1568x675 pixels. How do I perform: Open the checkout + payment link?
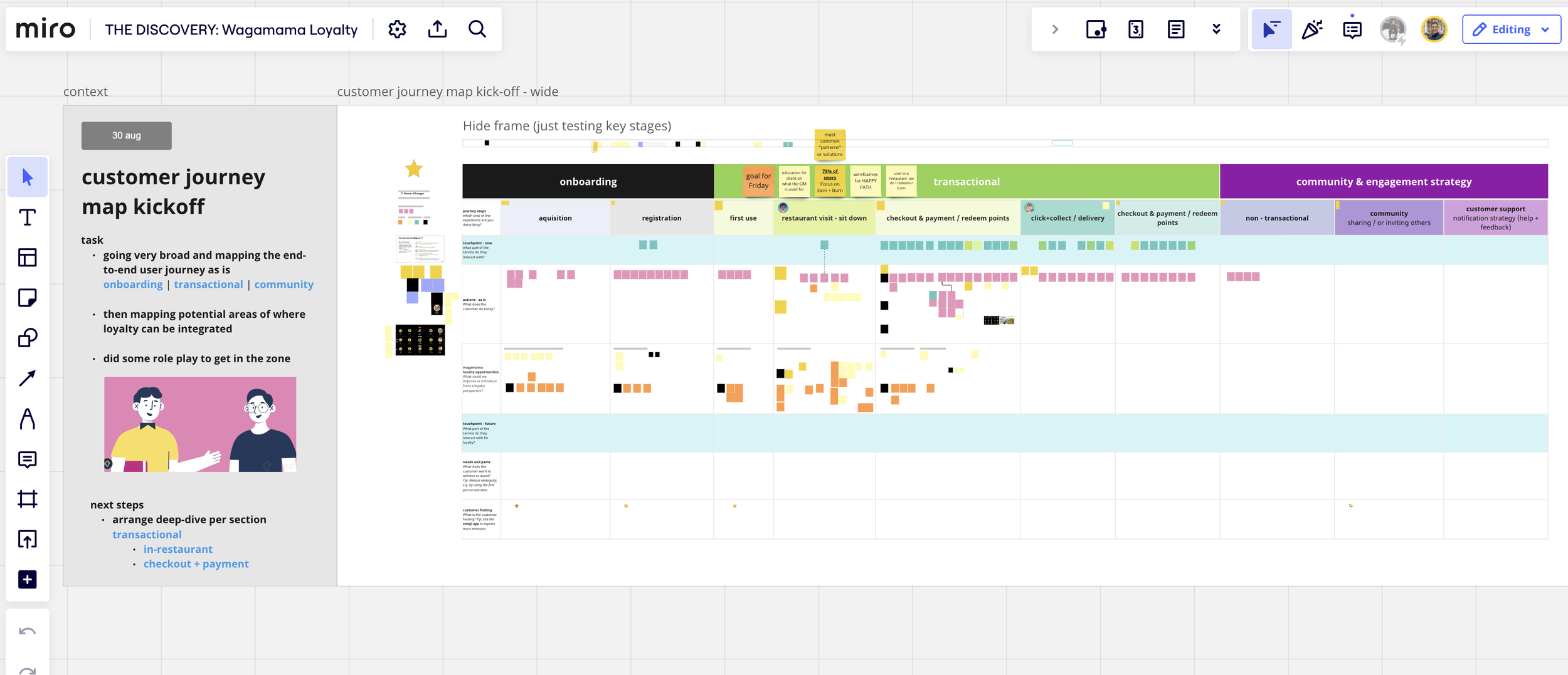click(196, 564)
